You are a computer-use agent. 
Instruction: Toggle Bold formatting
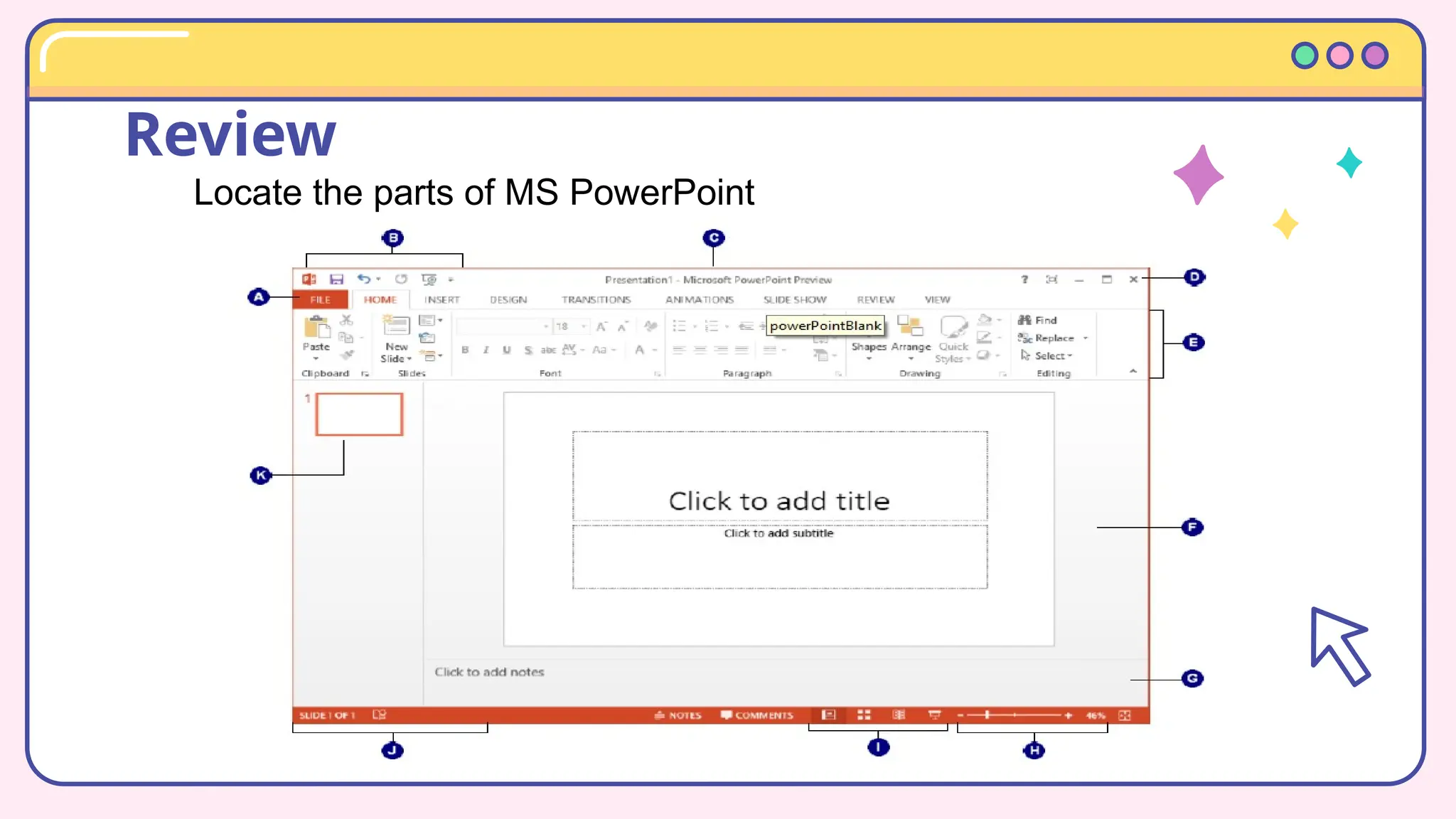(465, 350)
